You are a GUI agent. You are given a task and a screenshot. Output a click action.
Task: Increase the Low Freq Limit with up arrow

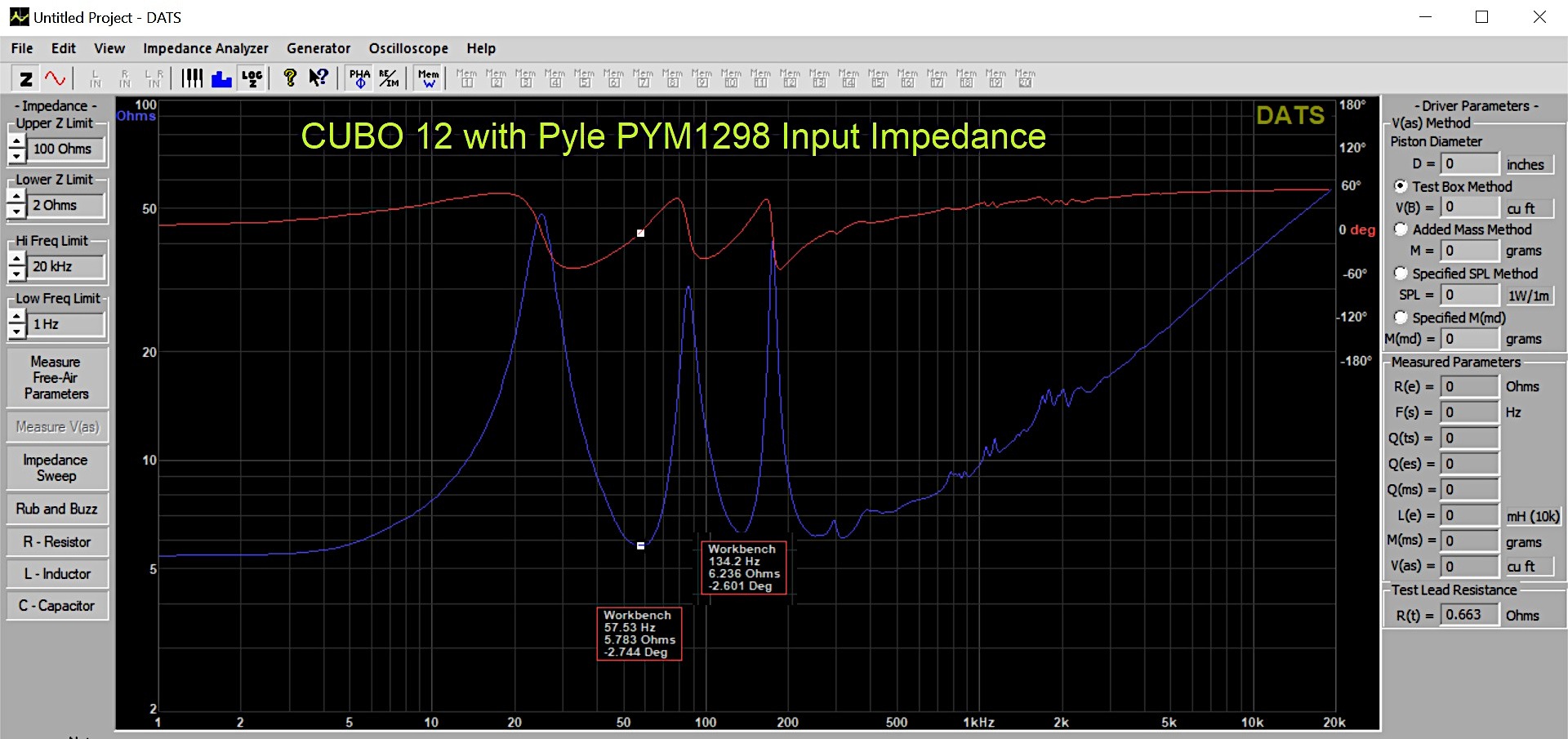click(x=16, y=318)
